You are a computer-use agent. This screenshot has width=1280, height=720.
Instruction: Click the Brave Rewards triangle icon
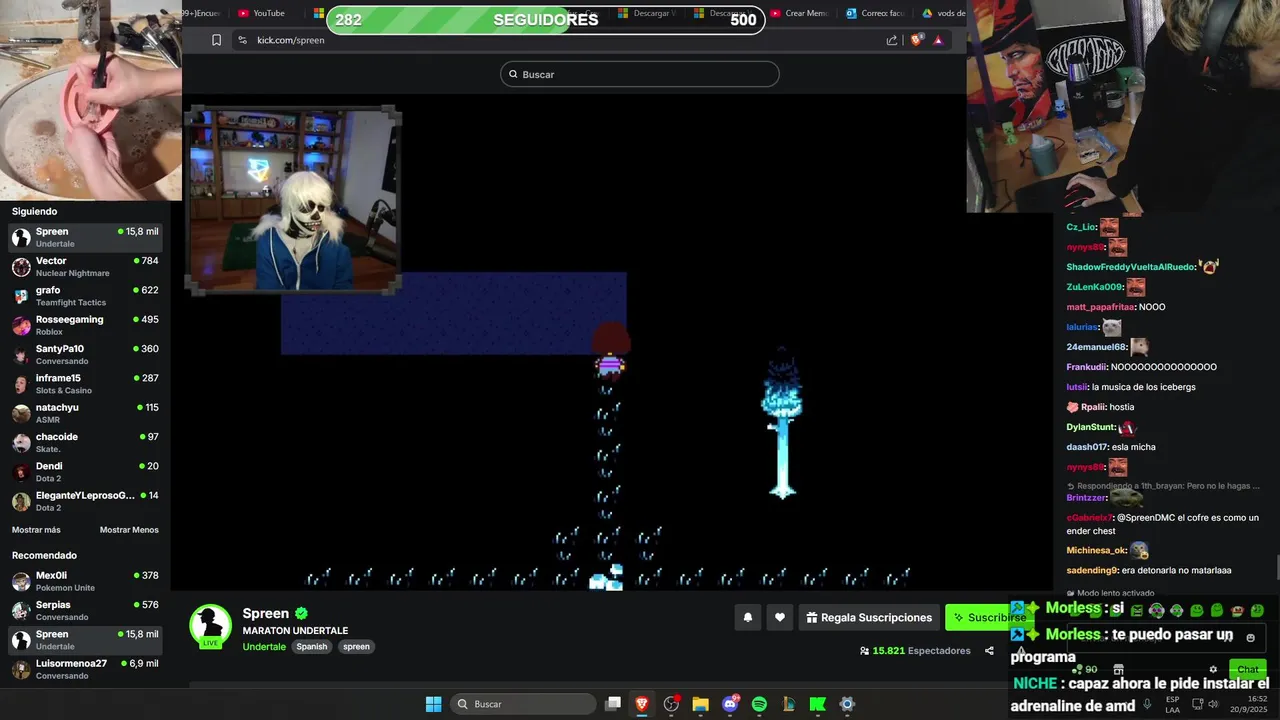click(x=938, y=40)
